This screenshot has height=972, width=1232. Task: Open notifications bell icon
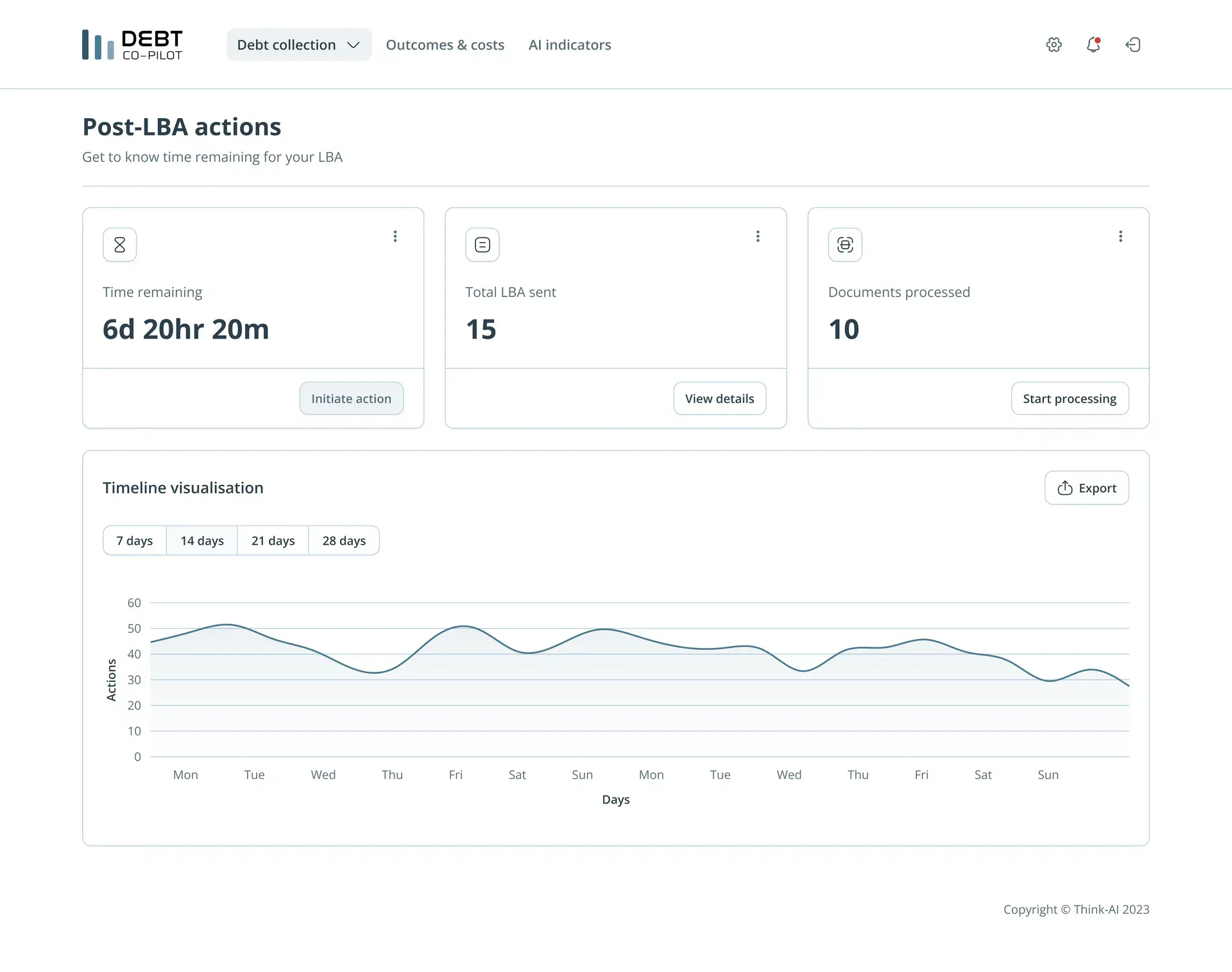(1093, 44)
